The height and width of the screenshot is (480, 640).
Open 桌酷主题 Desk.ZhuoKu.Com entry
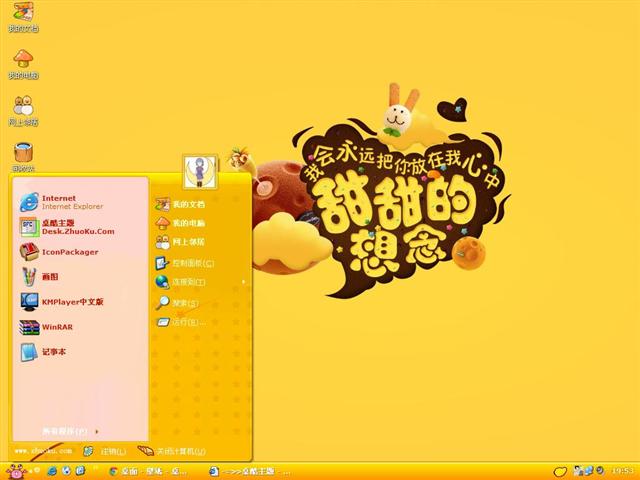pyautogui.click(x=67, y=227)
